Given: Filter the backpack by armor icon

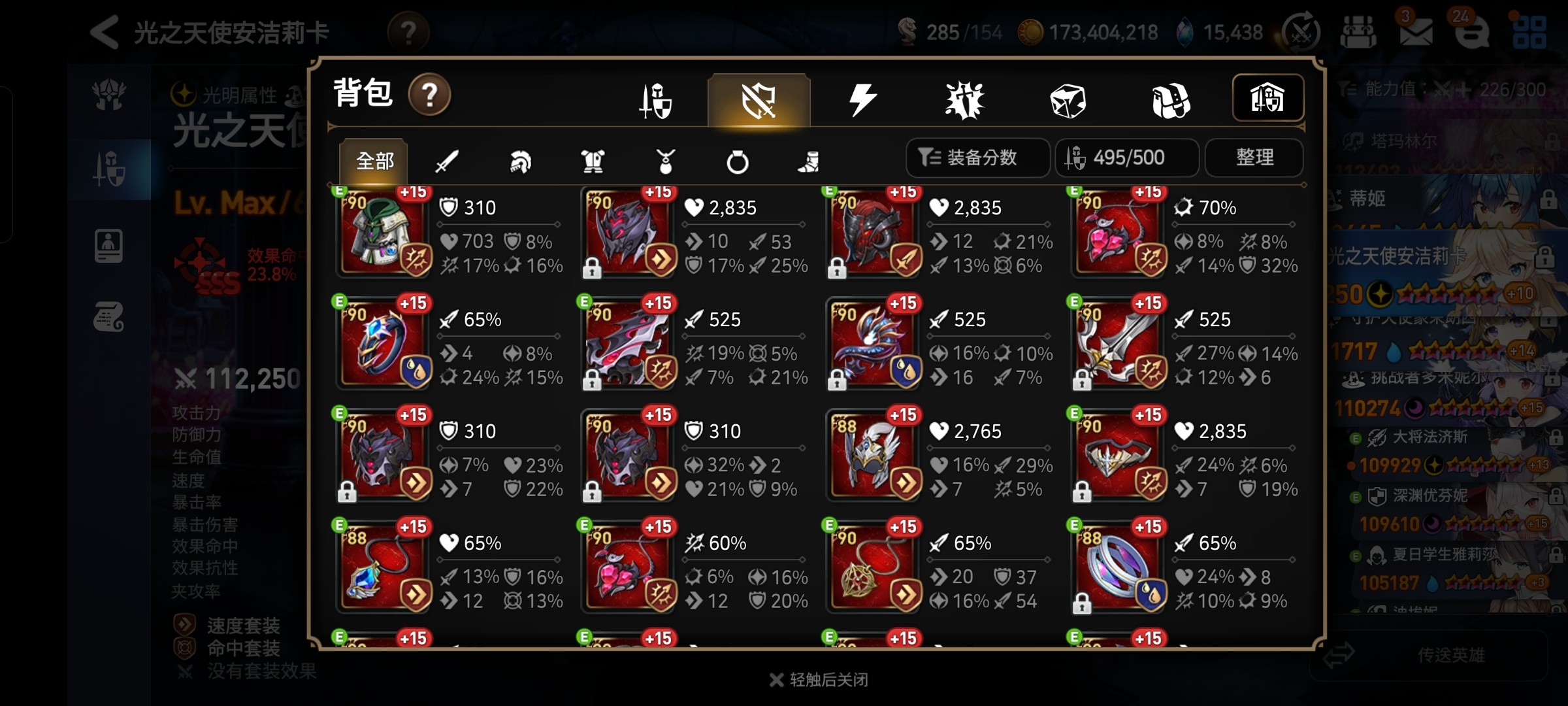Looking at the screenshot, I should click(593, 161).
